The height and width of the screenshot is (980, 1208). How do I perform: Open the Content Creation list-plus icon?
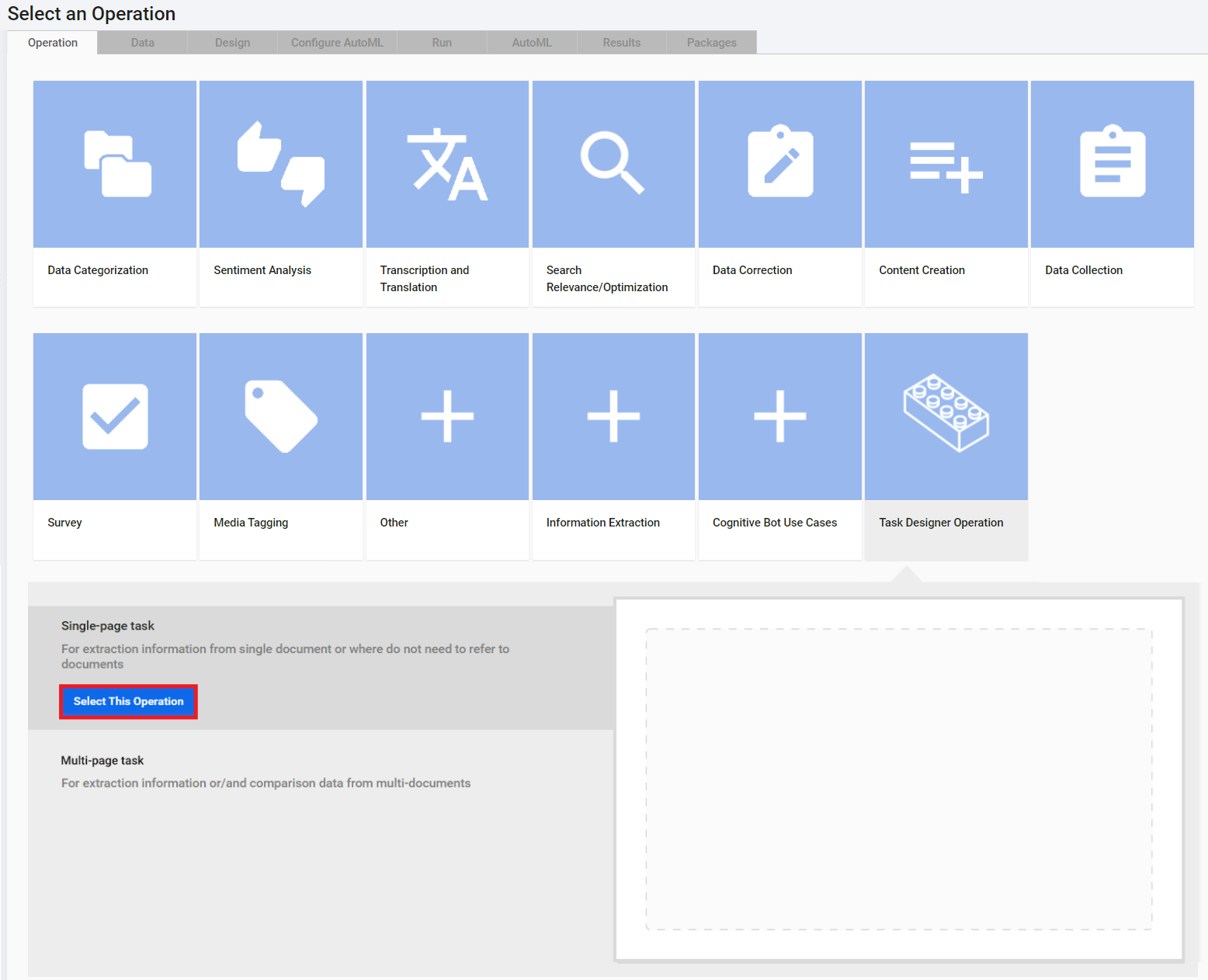946,167
